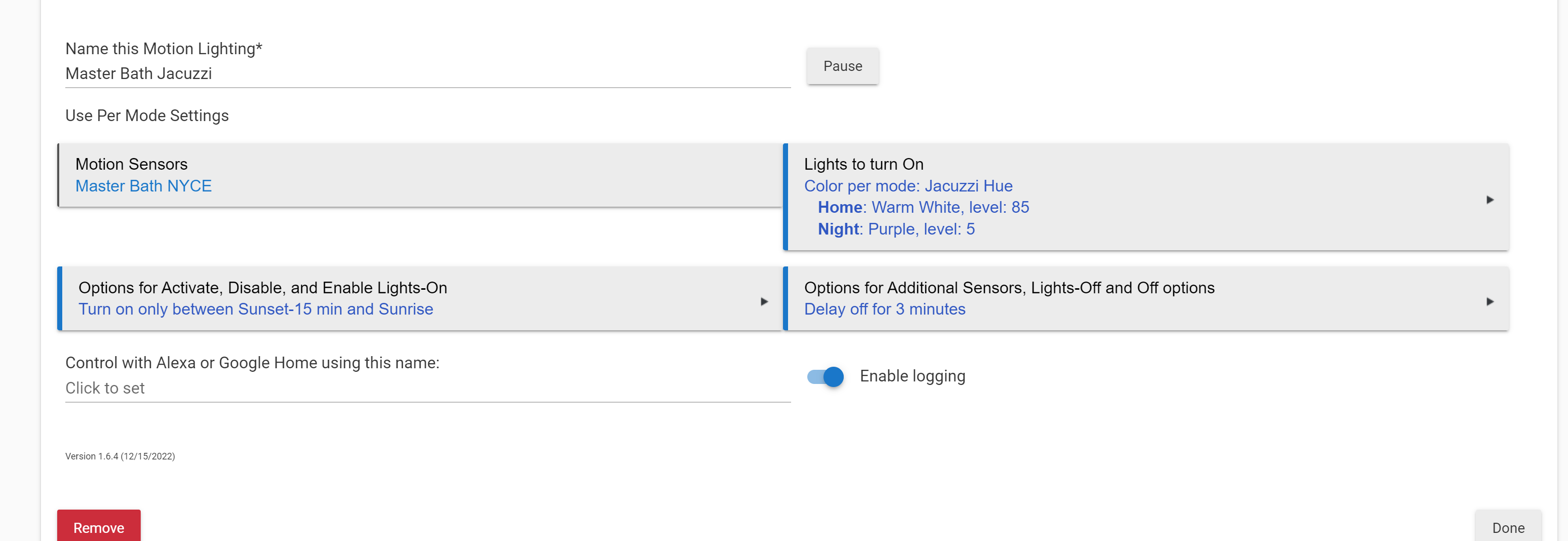Screen dimensions: 1568x541
Task: Click the Enable logging label
Action: [x=912, y=376]
